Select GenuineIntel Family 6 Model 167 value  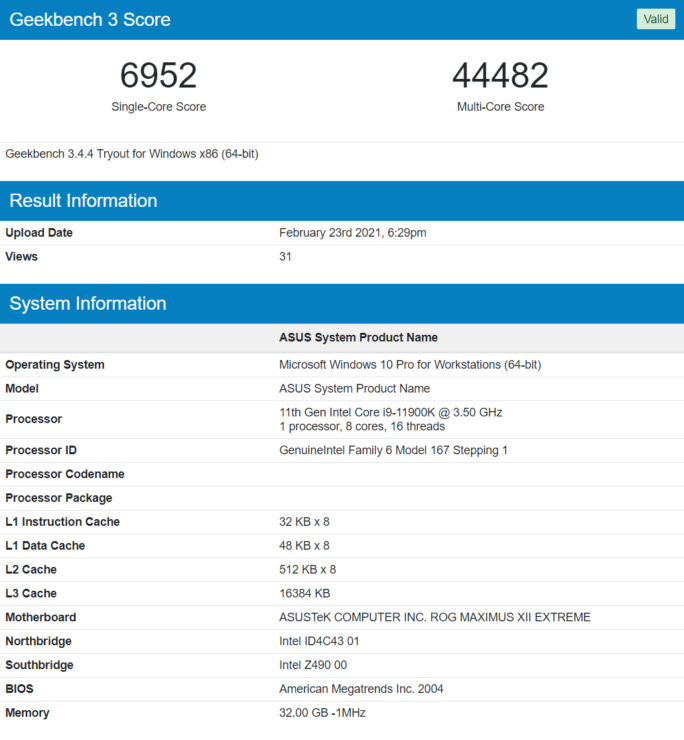(393, 450)
